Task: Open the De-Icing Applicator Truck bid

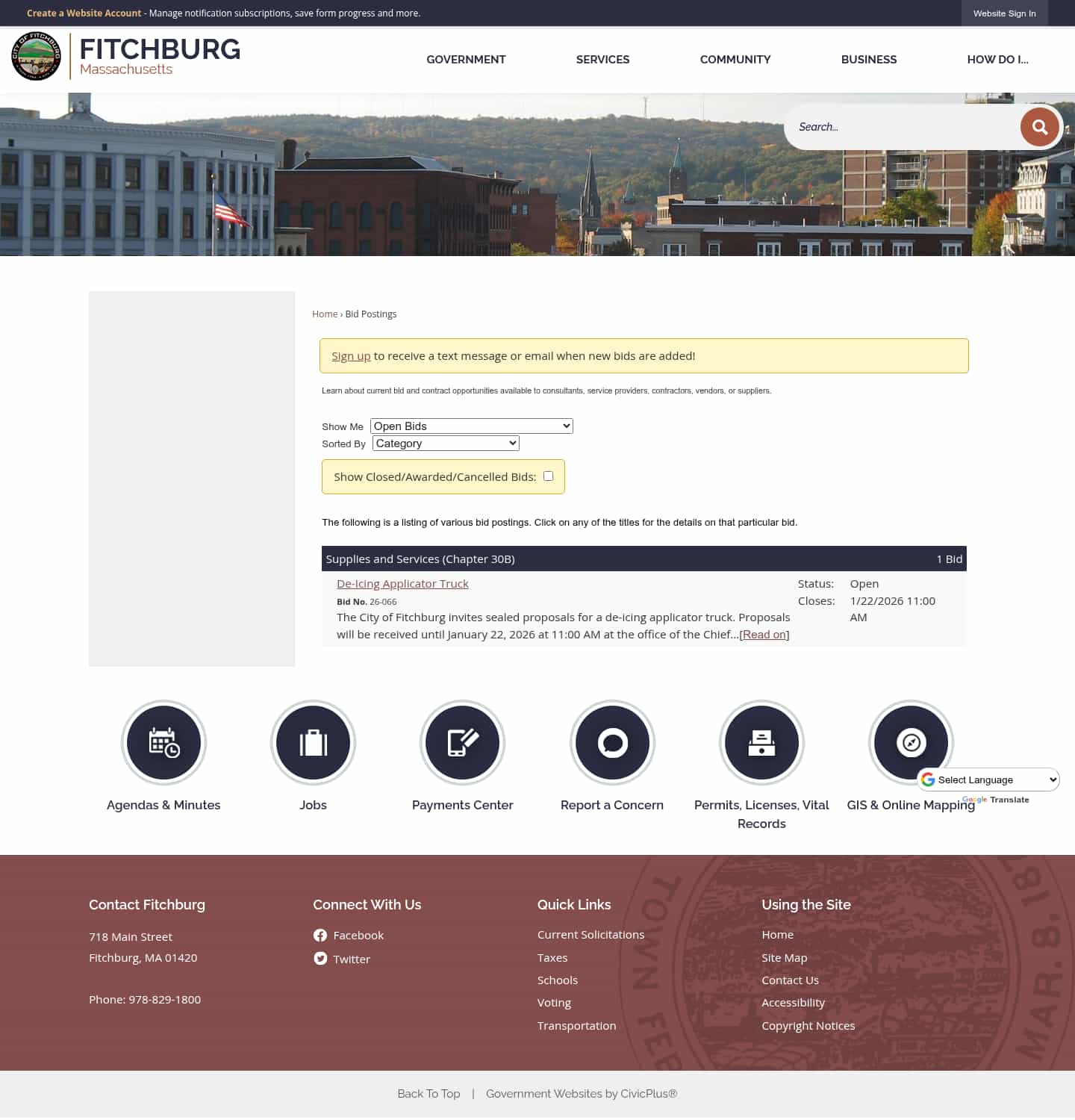Action: click(x=402, y=583)
